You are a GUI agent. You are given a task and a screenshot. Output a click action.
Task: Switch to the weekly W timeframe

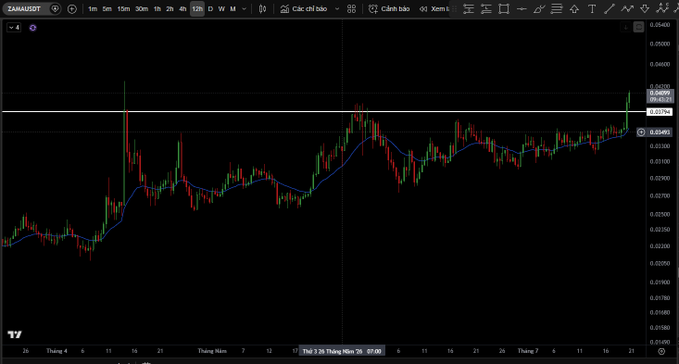point(221,9)
